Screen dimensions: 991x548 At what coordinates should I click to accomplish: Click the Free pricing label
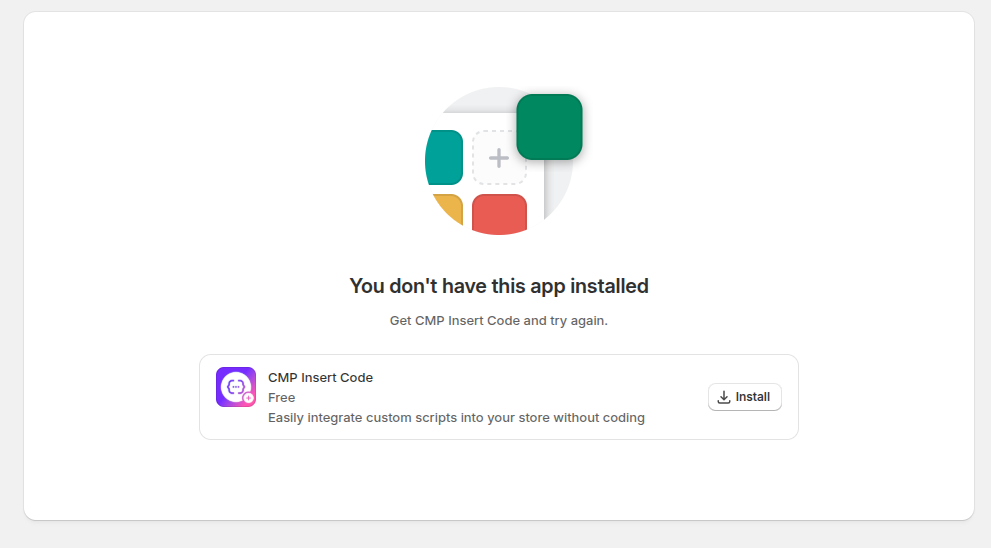point(281,397)
